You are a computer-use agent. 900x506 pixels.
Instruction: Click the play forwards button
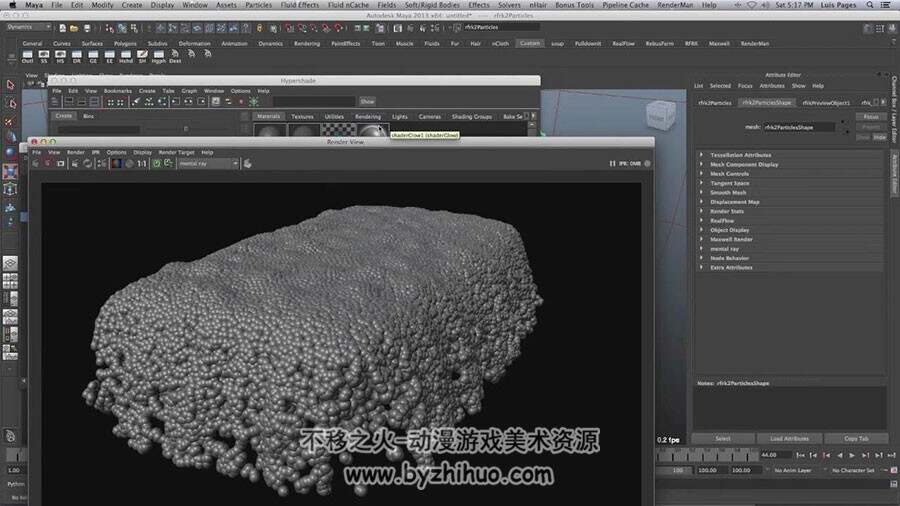tap(852, 455)
